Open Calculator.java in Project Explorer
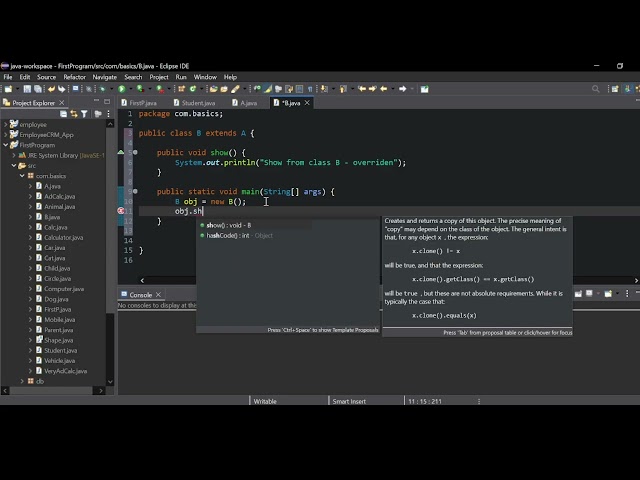The width and height of the screenshot is (640, 480). (x=63, y=237)
